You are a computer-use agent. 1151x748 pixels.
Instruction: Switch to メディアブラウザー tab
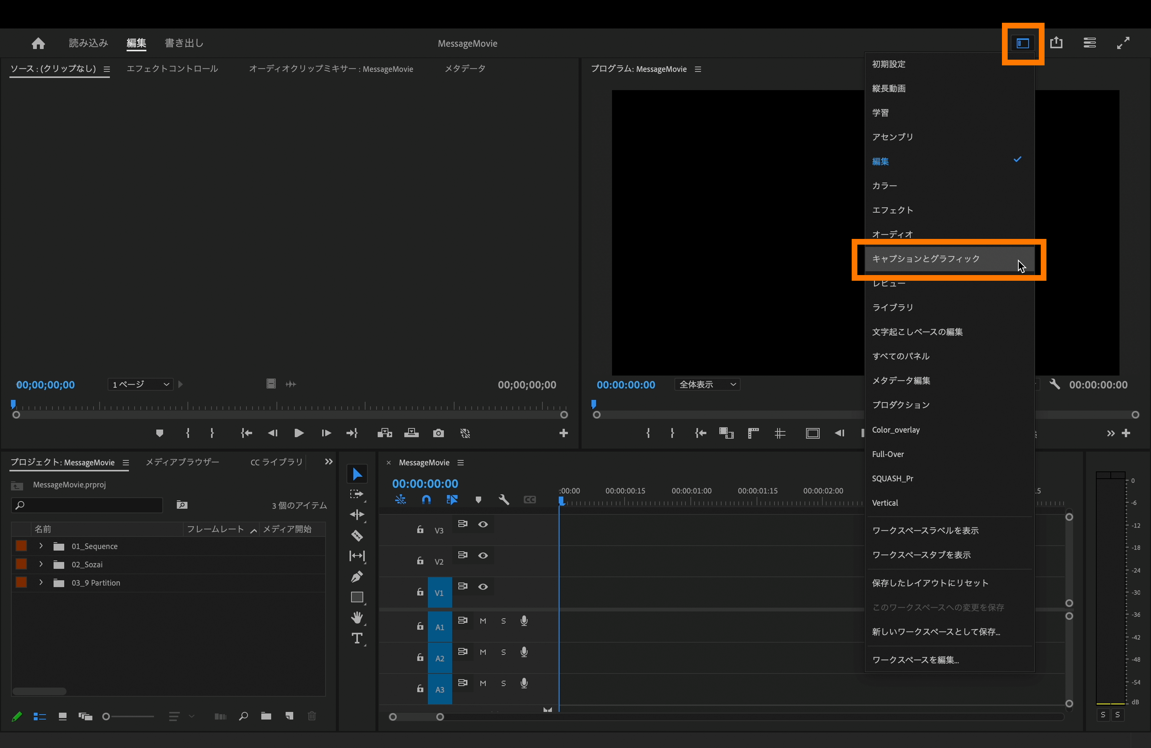tap(182, 462)
